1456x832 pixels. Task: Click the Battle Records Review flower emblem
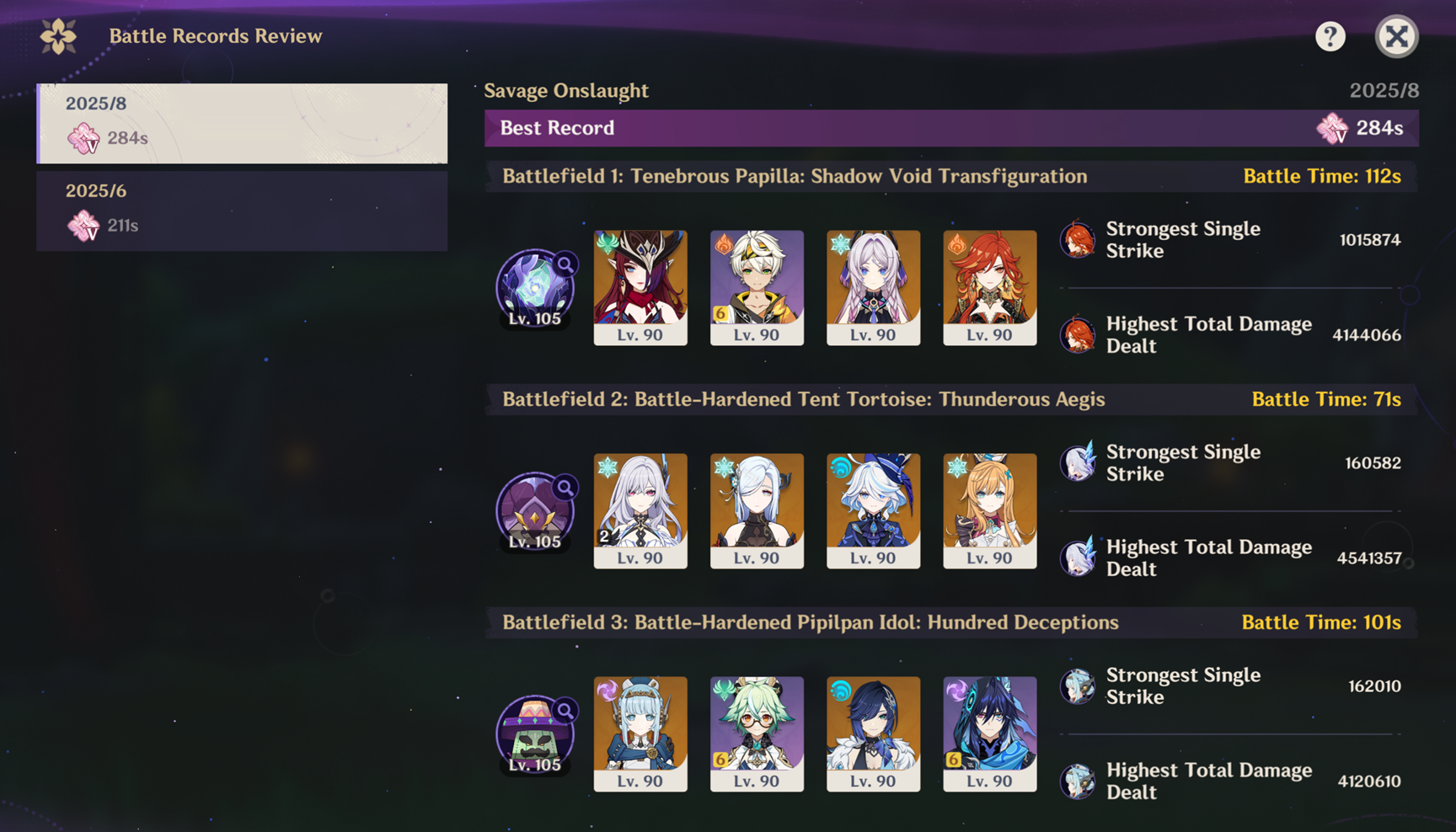pos(58,36)
